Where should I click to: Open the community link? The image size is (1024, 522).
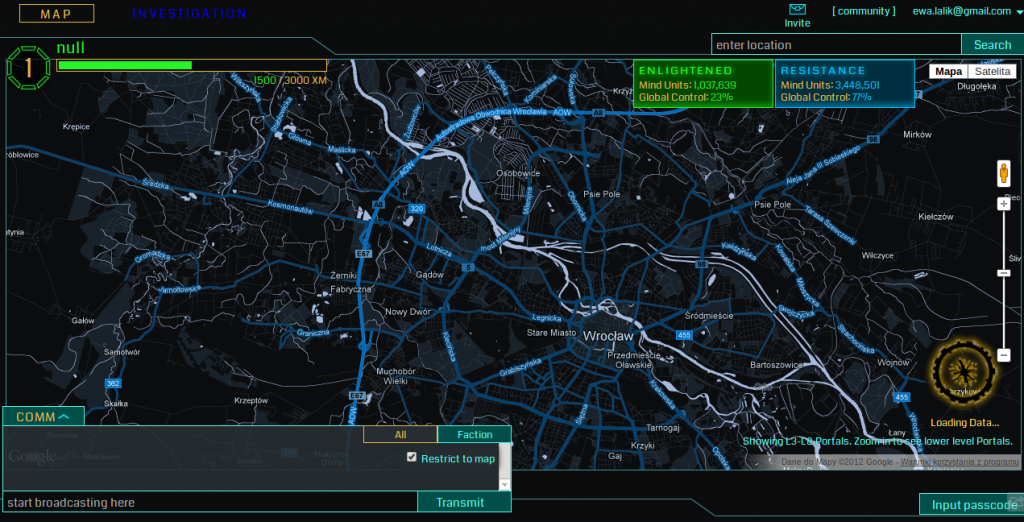[x=863, y=11]
